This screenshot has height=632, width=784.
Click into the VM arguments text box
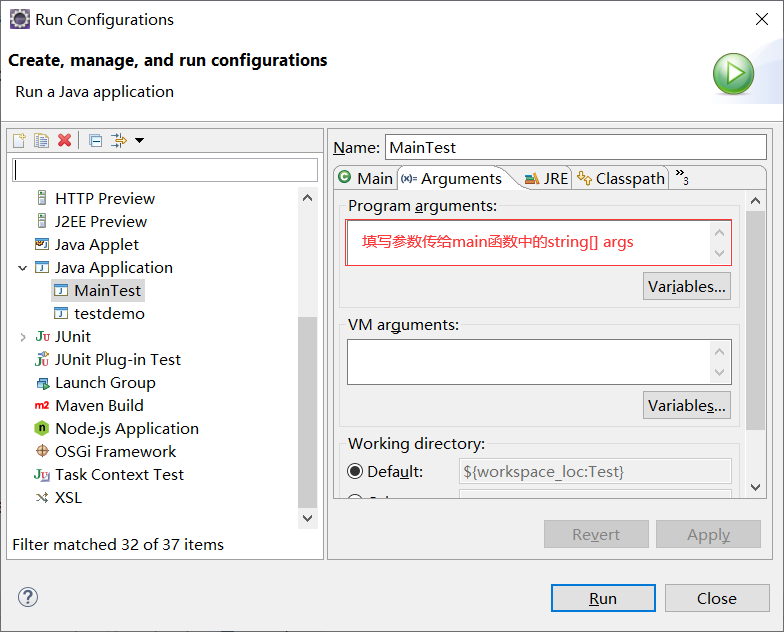(x=527, y=362)
